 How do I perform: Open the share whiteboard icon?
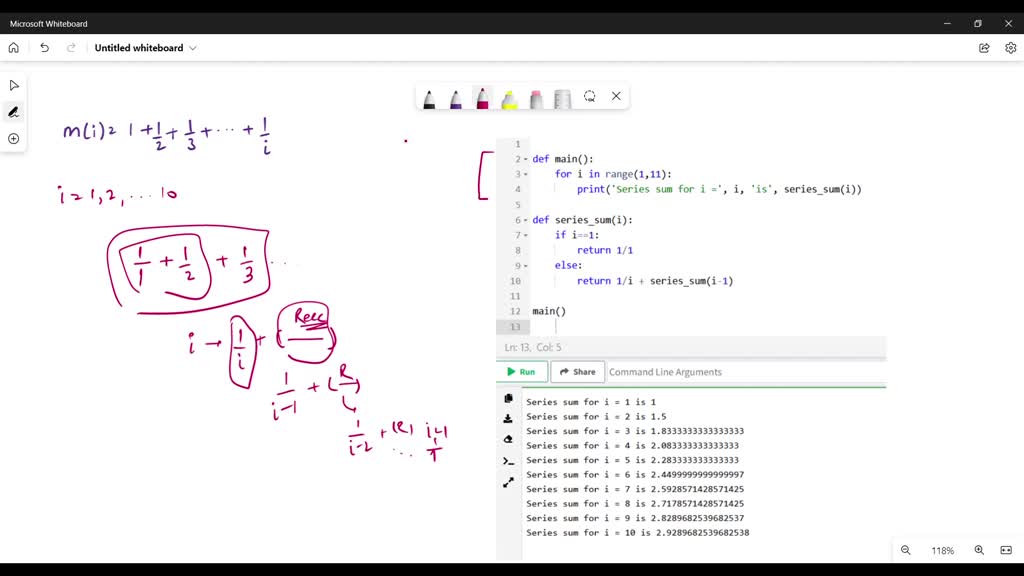984,48
